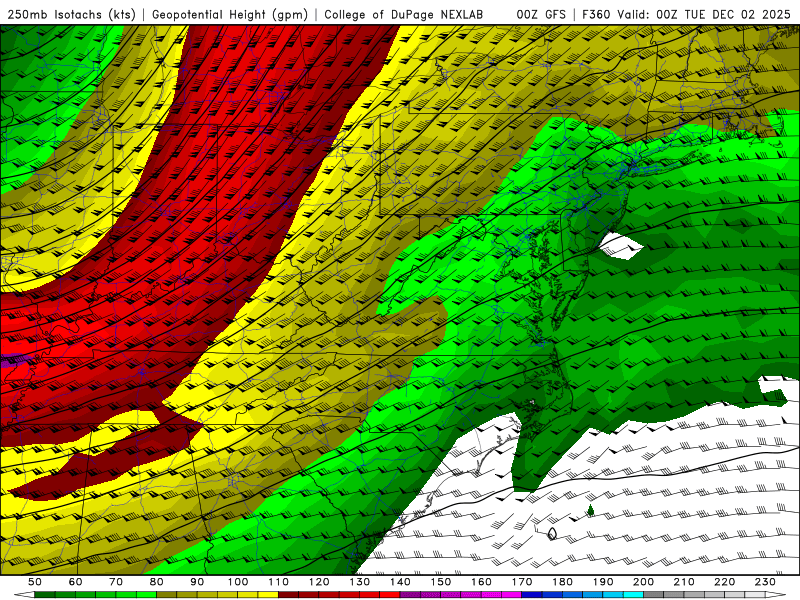Pick the 80 label on the color bar
The image size is (800, 600).
157,582
